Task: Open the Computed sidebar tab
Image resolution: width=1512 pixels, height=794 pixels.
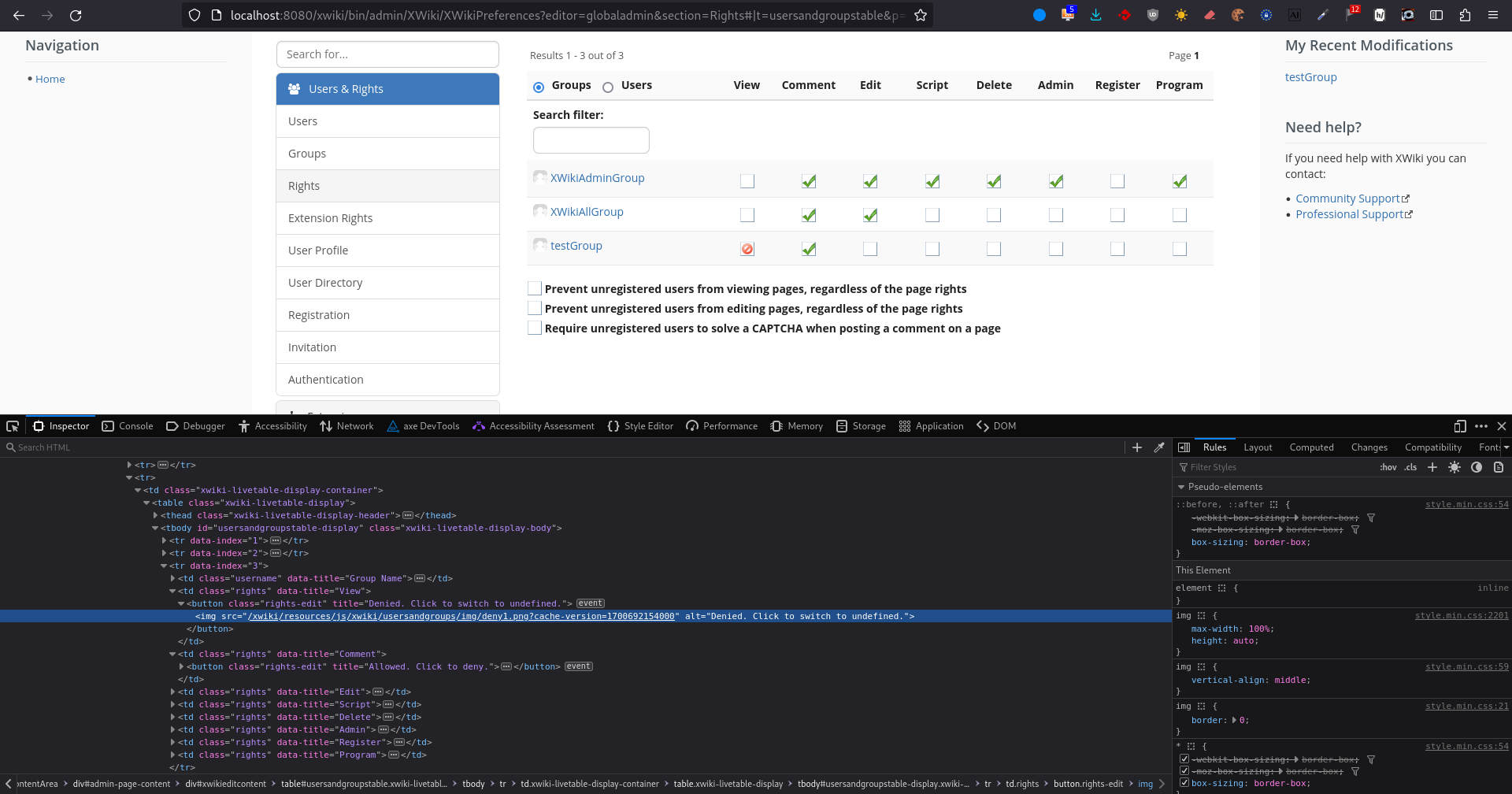Action: [x=1311, y=447]
